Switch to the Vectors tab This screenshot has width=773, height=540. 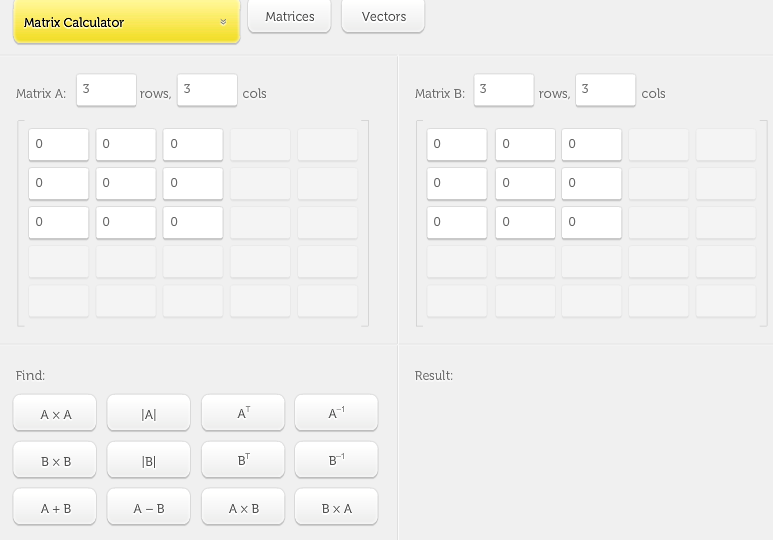383,17
